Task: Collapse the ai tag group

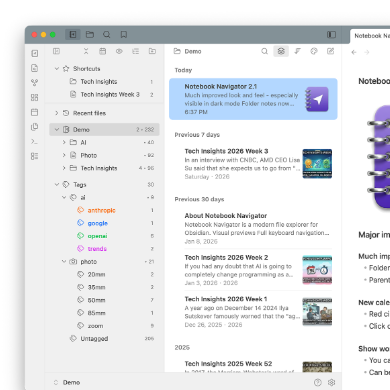Action: tap(64, 197)
